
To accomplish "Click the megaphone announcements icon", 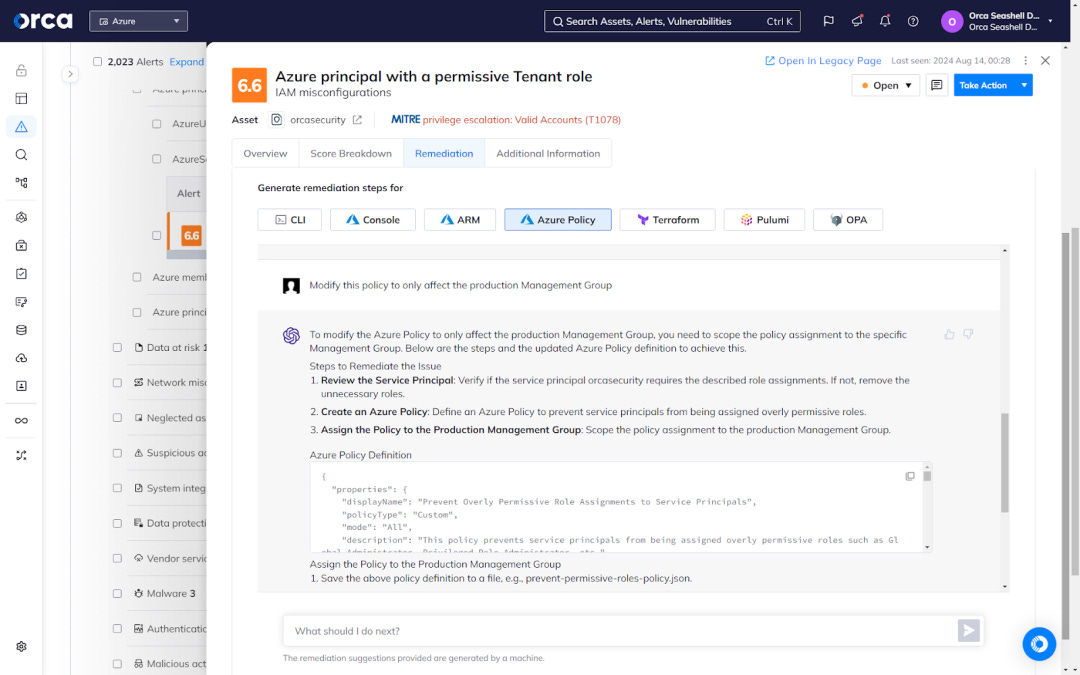I will (857, 21).
